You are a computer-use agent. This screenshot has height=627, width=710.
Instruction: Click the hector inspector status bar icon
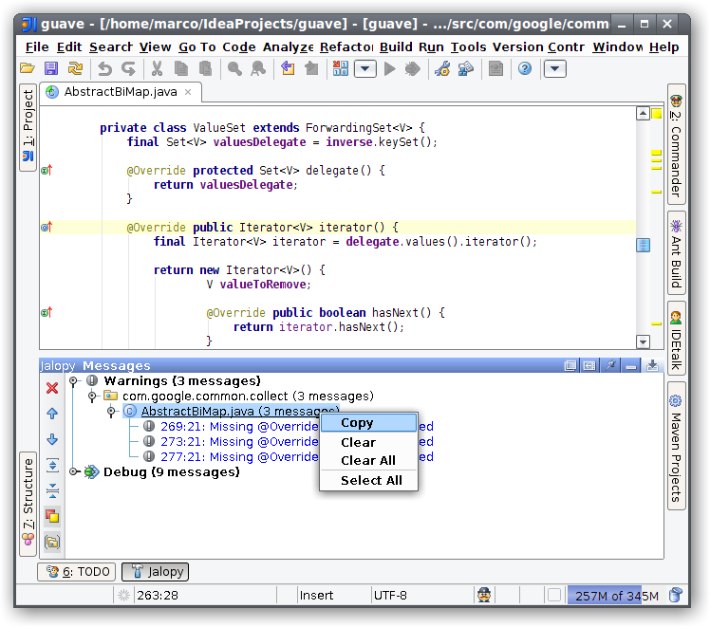pos(484,595)
